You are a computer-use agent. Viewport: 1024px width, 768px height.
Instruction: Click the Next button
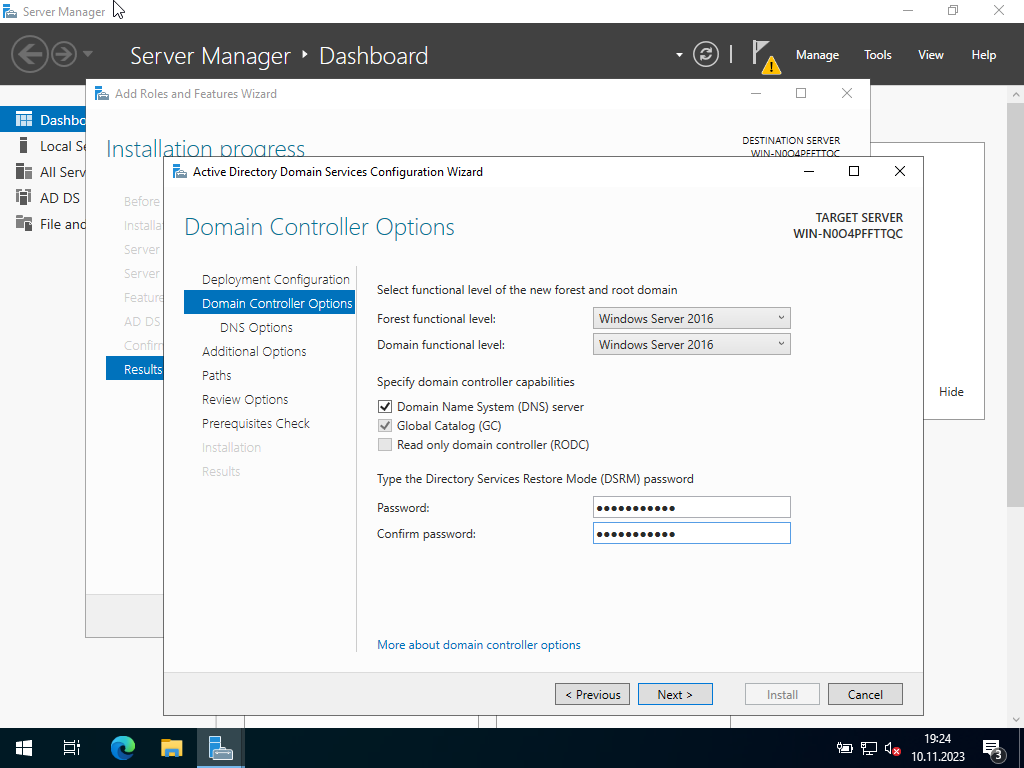click(675, 694)
